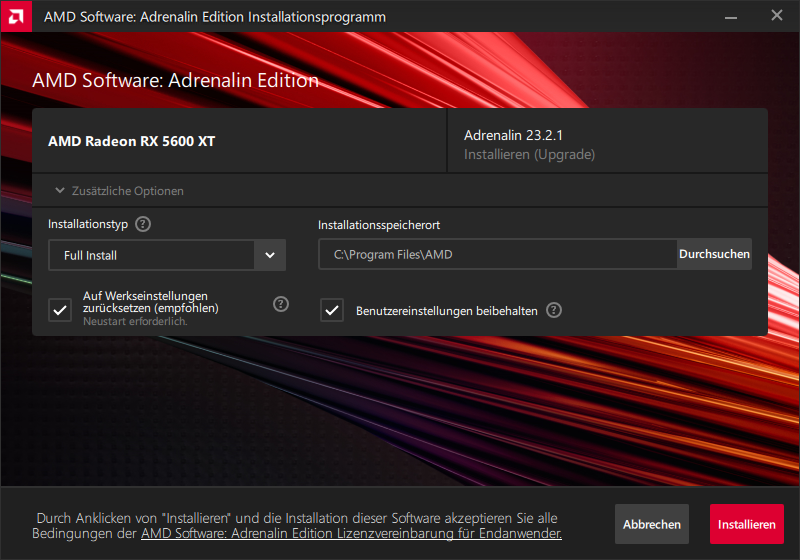
Task: Minimize the installer window
Action: [731, 17]
